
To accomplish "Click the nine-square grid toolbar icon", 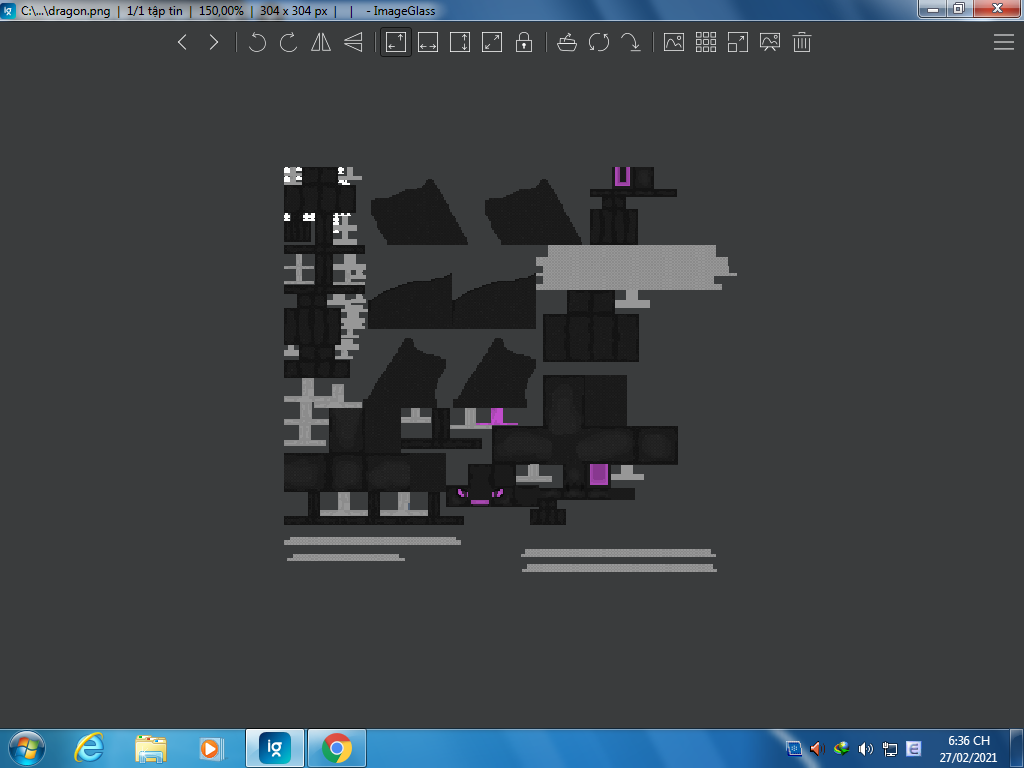I will pyautogui.click(x=706, y=42).
